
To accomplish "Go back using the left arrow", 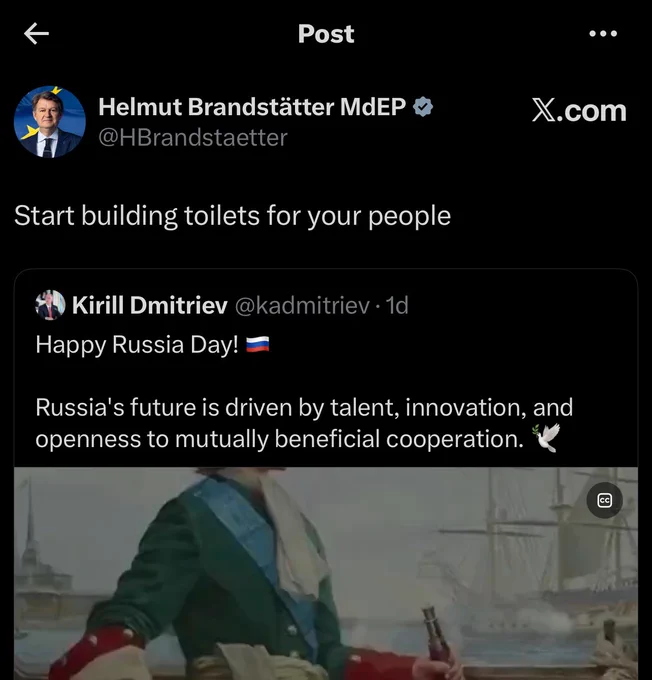I will click(36, 34).
